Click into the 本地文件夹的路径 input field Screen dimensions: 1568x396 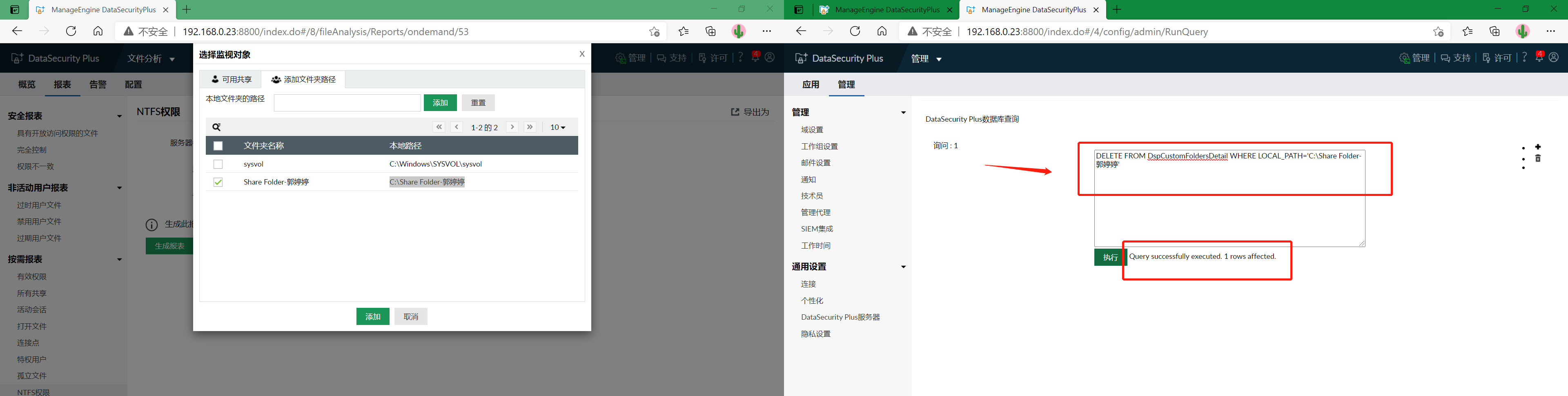[x=347, y=103]
